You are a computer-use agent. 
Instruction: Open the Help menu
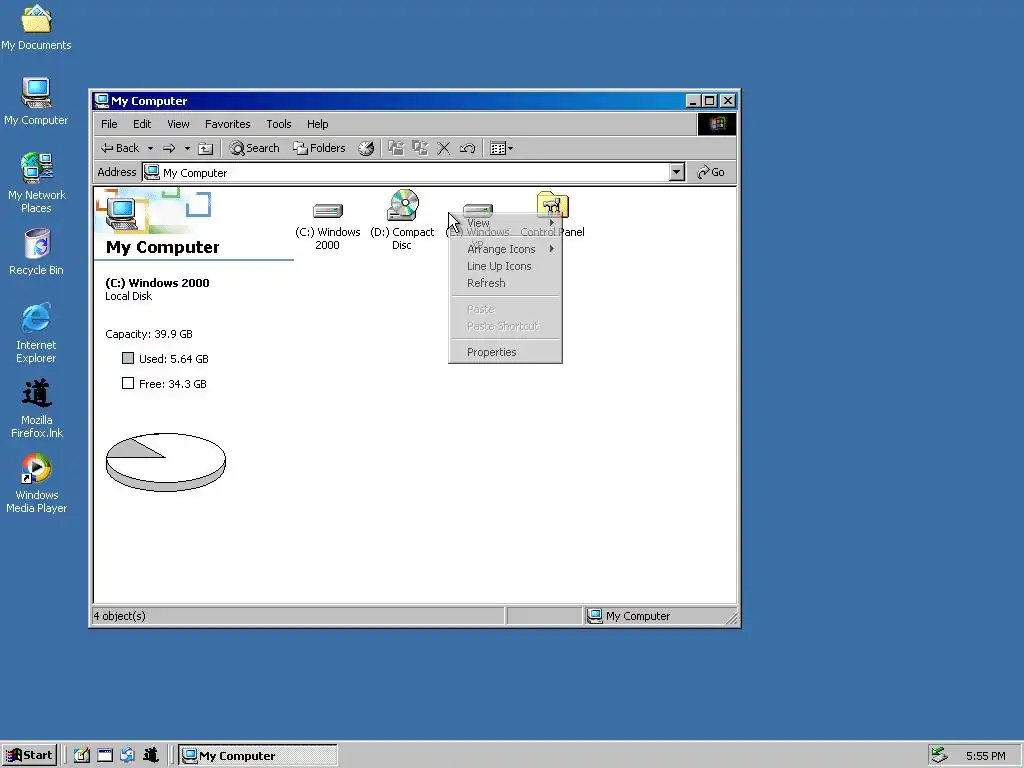(317, 124)
